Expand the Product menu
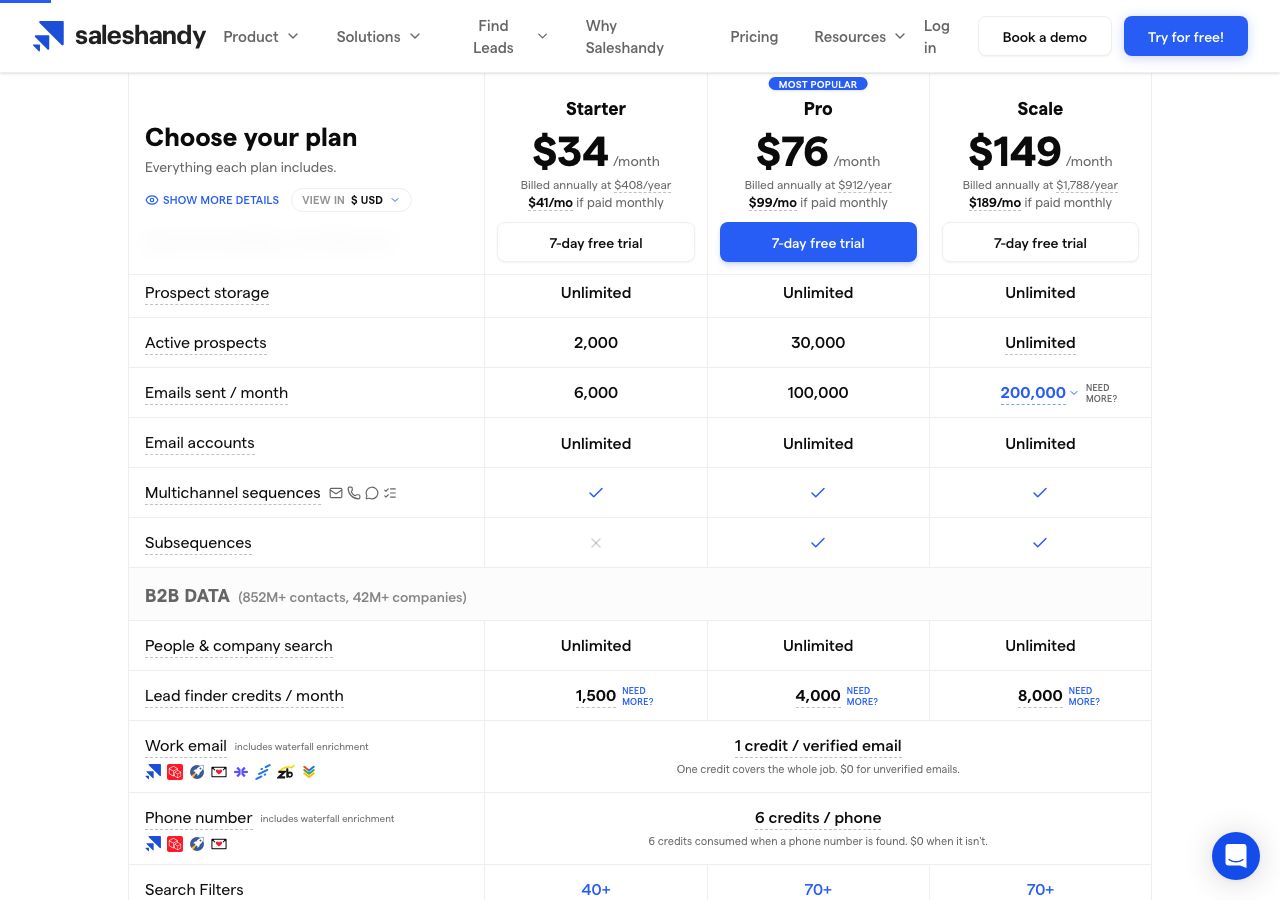Viewport: 1280px width, 900px height. click(261, 37)
